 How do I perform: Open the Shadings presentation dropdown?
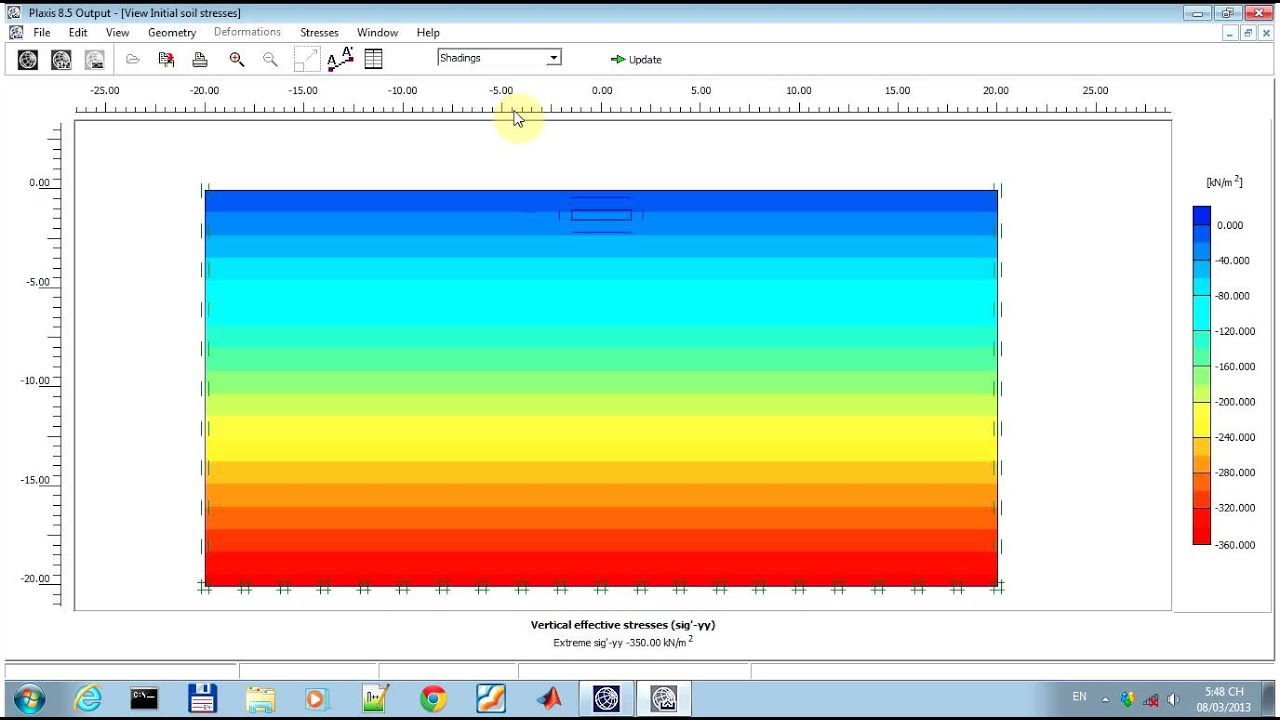pos(499,58)
